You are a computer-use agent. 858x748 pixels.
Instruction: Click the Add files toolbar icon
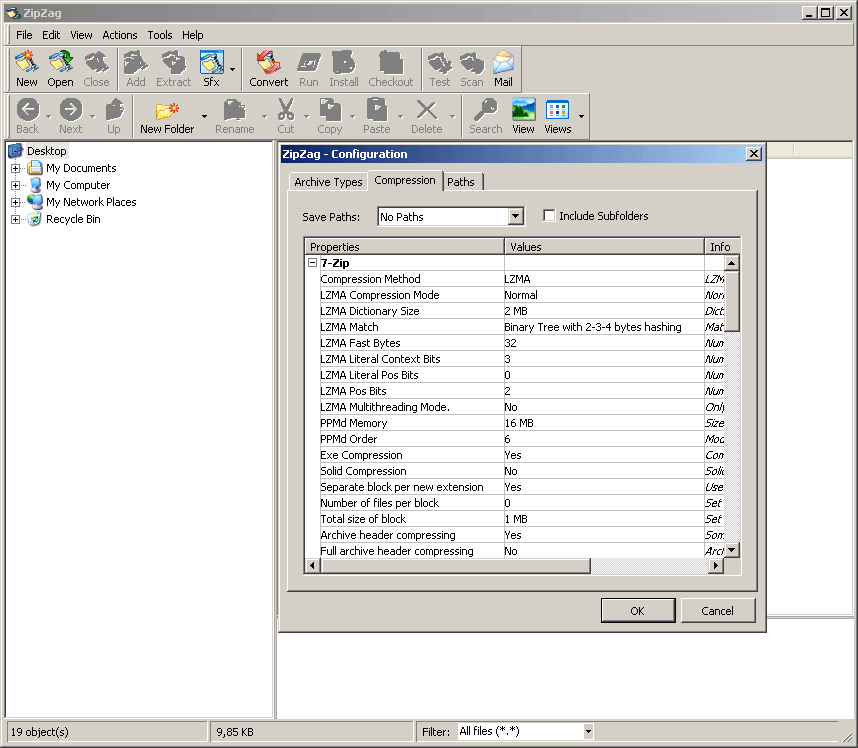point(136,69)
